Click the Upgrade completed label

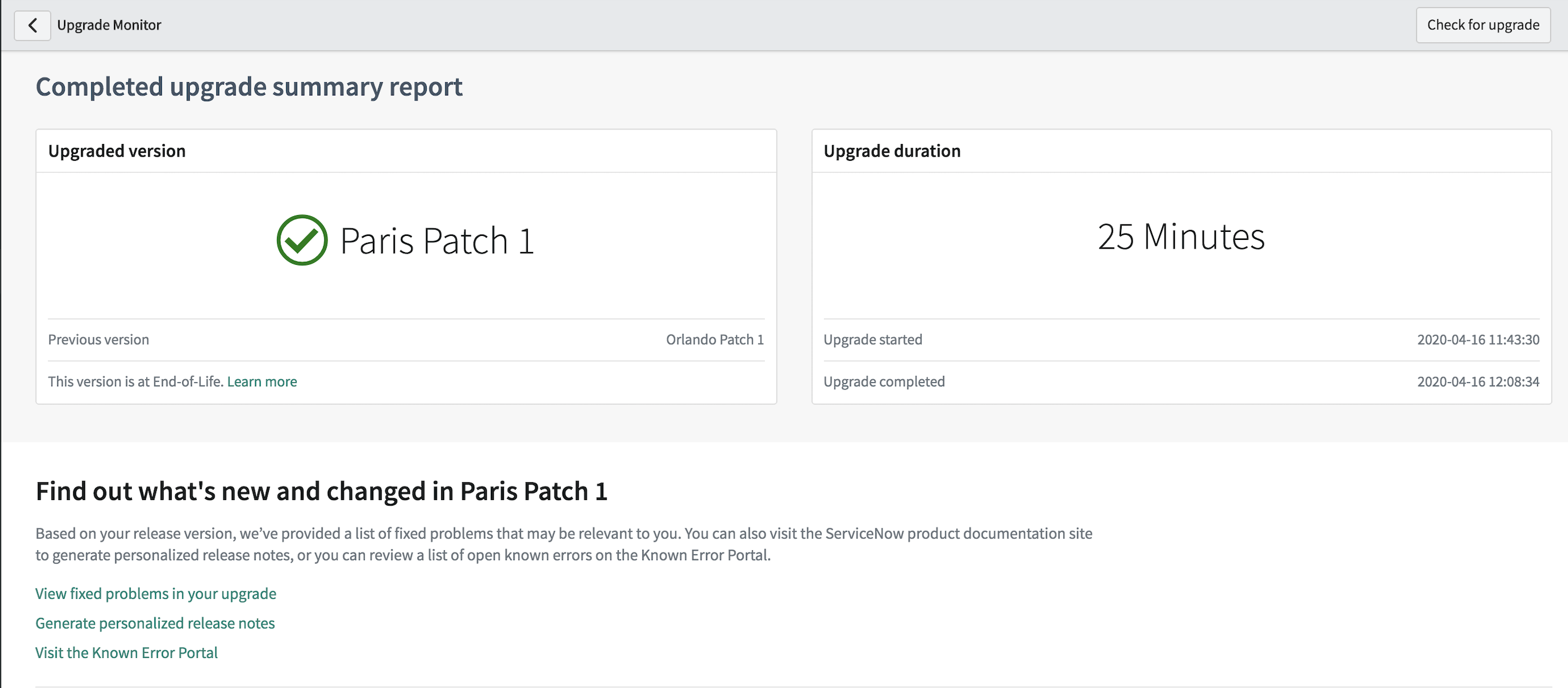pyautogui.click(x=884, y=382)
